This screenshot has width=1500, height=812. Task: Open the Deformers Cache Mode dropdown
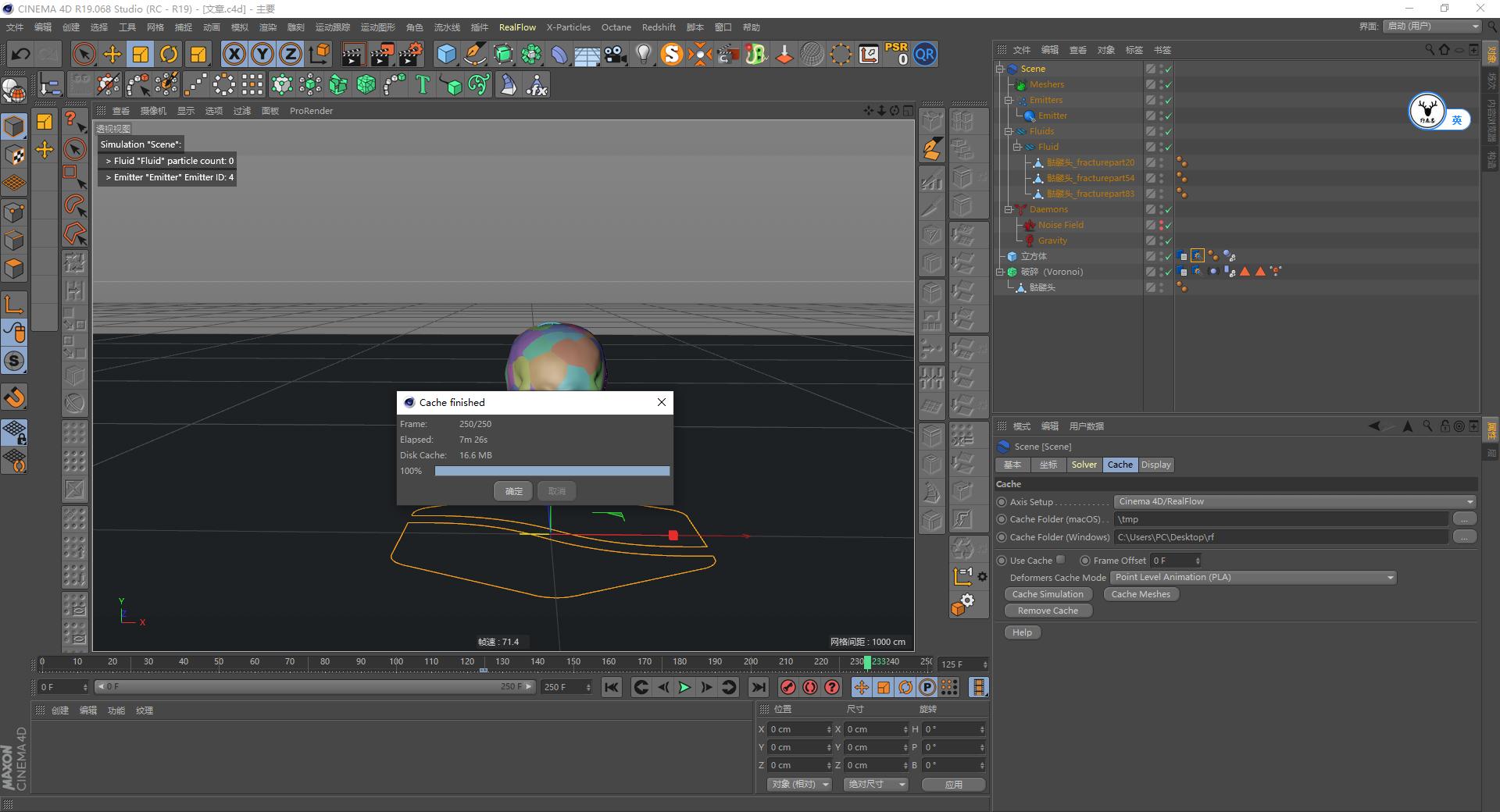pos(1250,577)
